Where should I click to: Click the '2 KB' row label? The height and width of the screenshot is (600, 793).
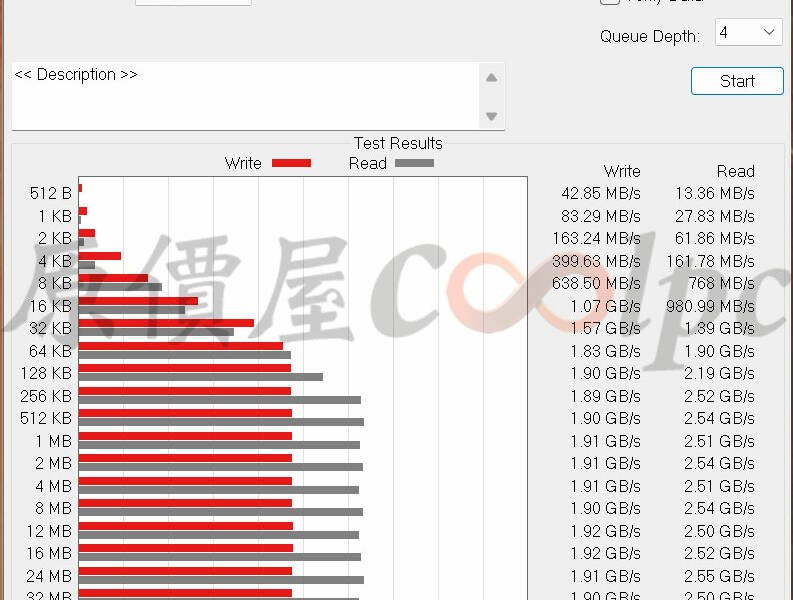[55, 238]
